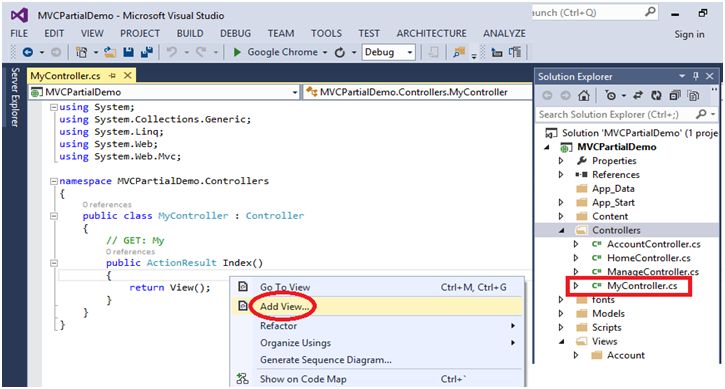This screenshot has width=725, height=389.
Task: Open the VIEW menu
Action: (x=92, y=33)
